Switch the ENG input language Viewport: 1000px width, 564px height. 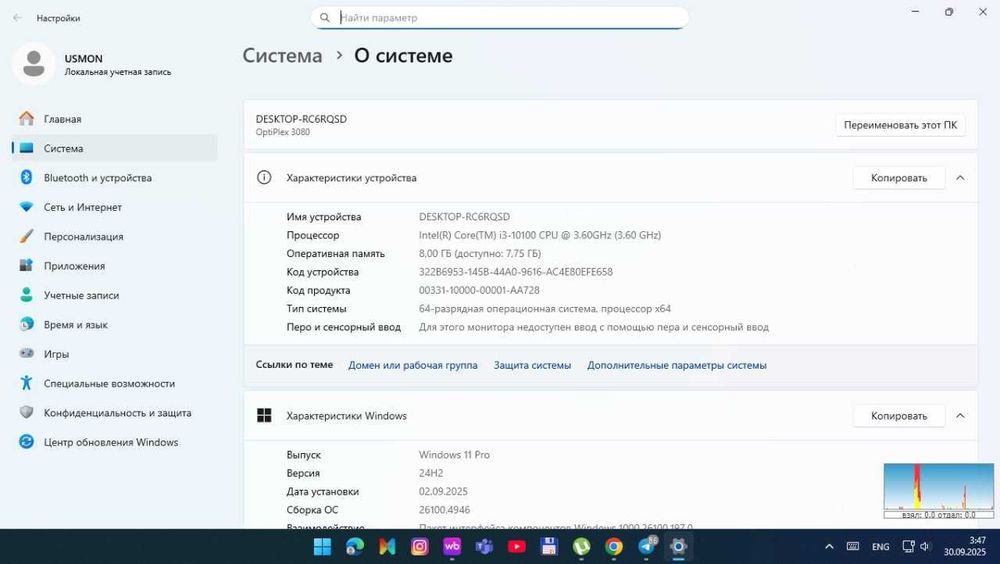point(880,547)
